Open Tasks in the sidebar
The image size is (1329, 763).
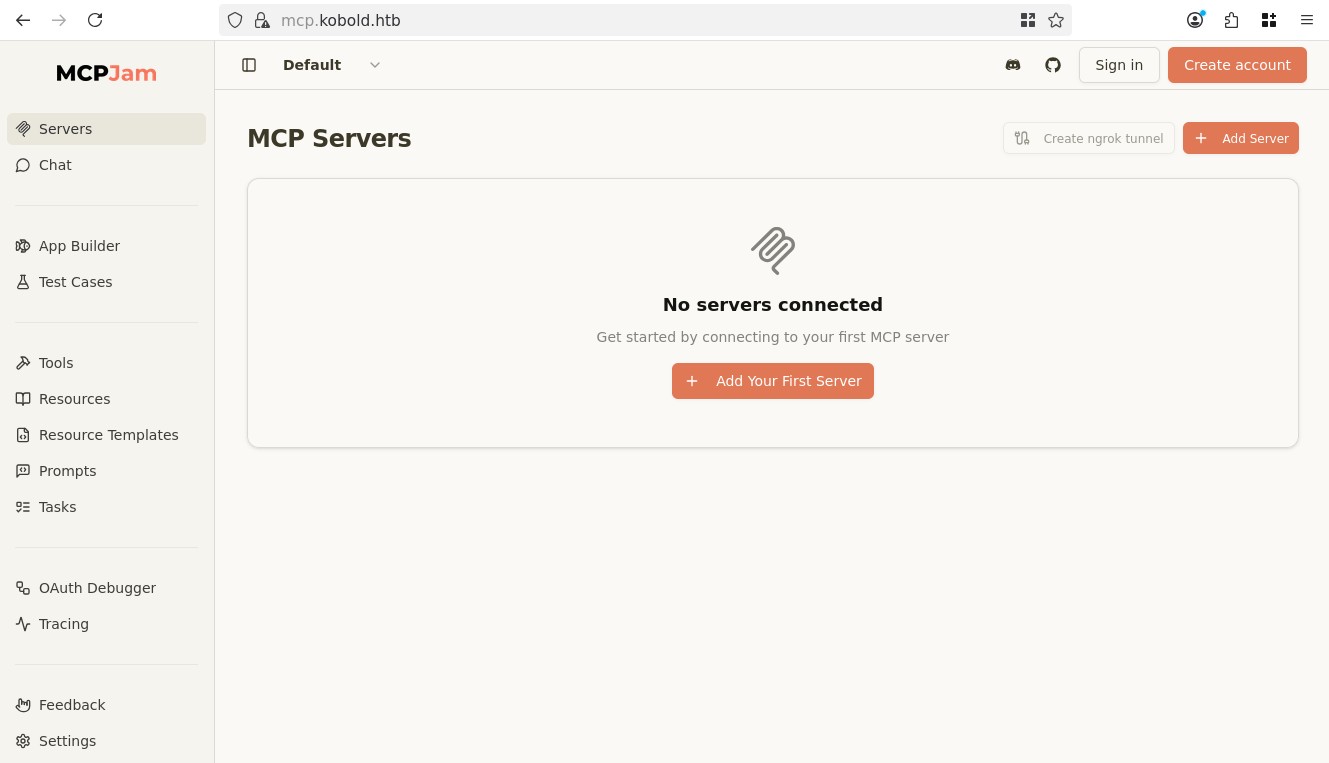tap(107, 507)
